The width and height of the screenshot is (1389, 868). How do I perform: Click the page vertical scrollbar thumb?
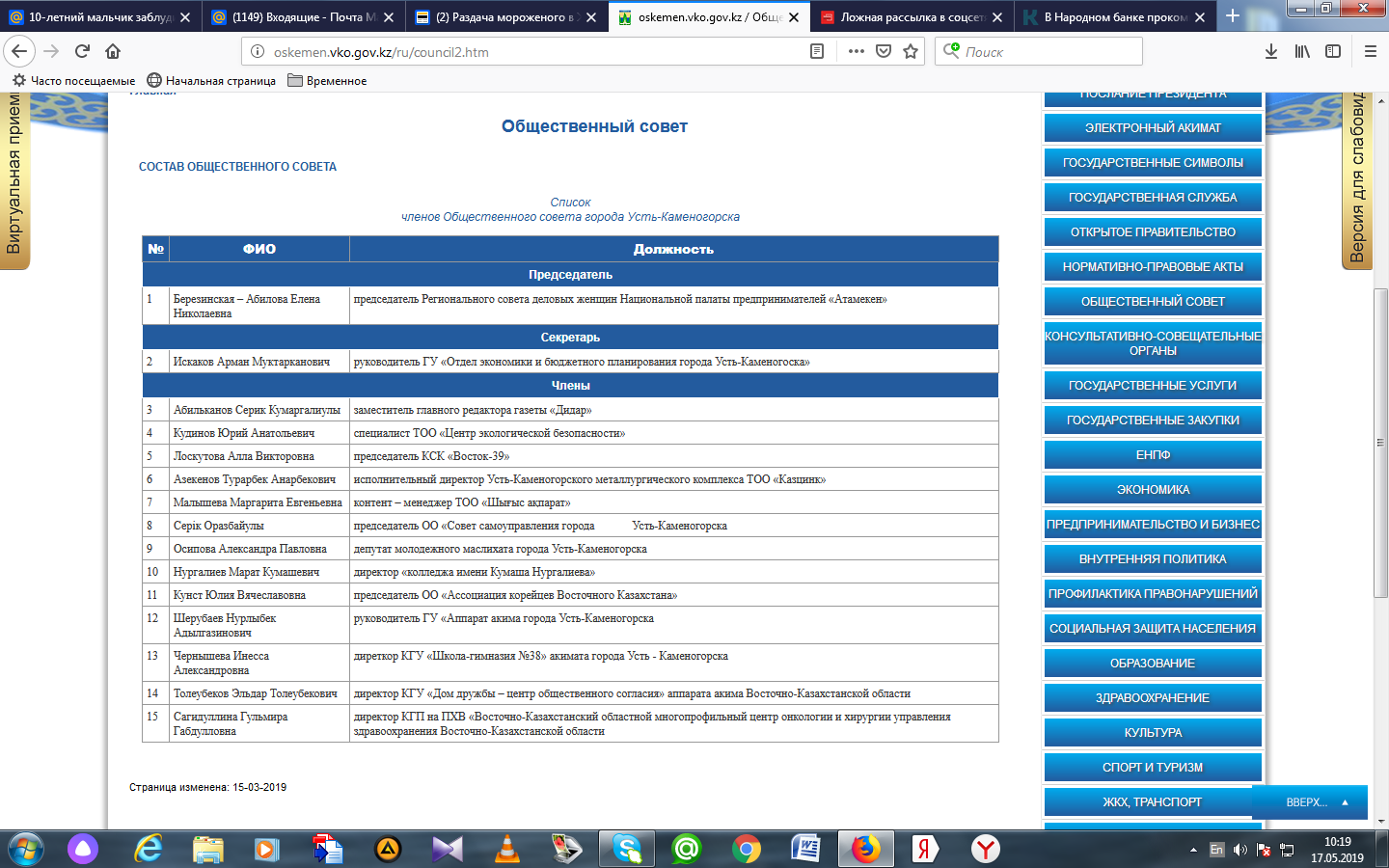click(x=1381, y=444)
